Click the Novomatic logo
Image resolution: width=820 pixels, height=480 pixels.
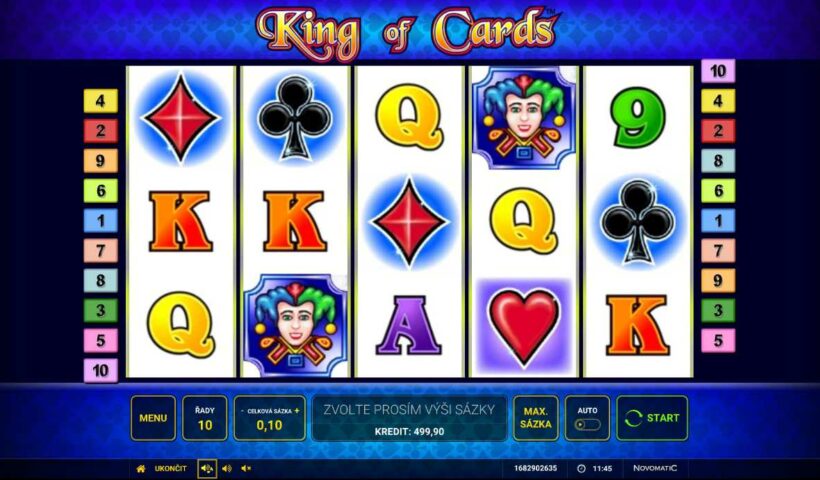655,468
